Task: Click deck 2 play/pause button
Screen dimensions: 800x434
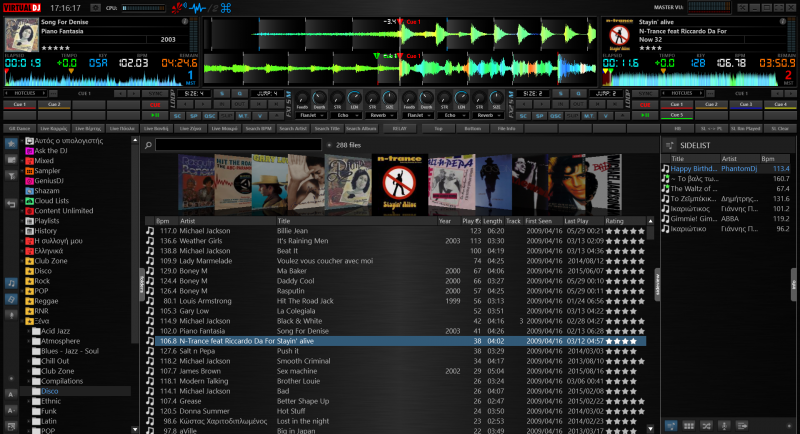Action: (x=645, y=116)
